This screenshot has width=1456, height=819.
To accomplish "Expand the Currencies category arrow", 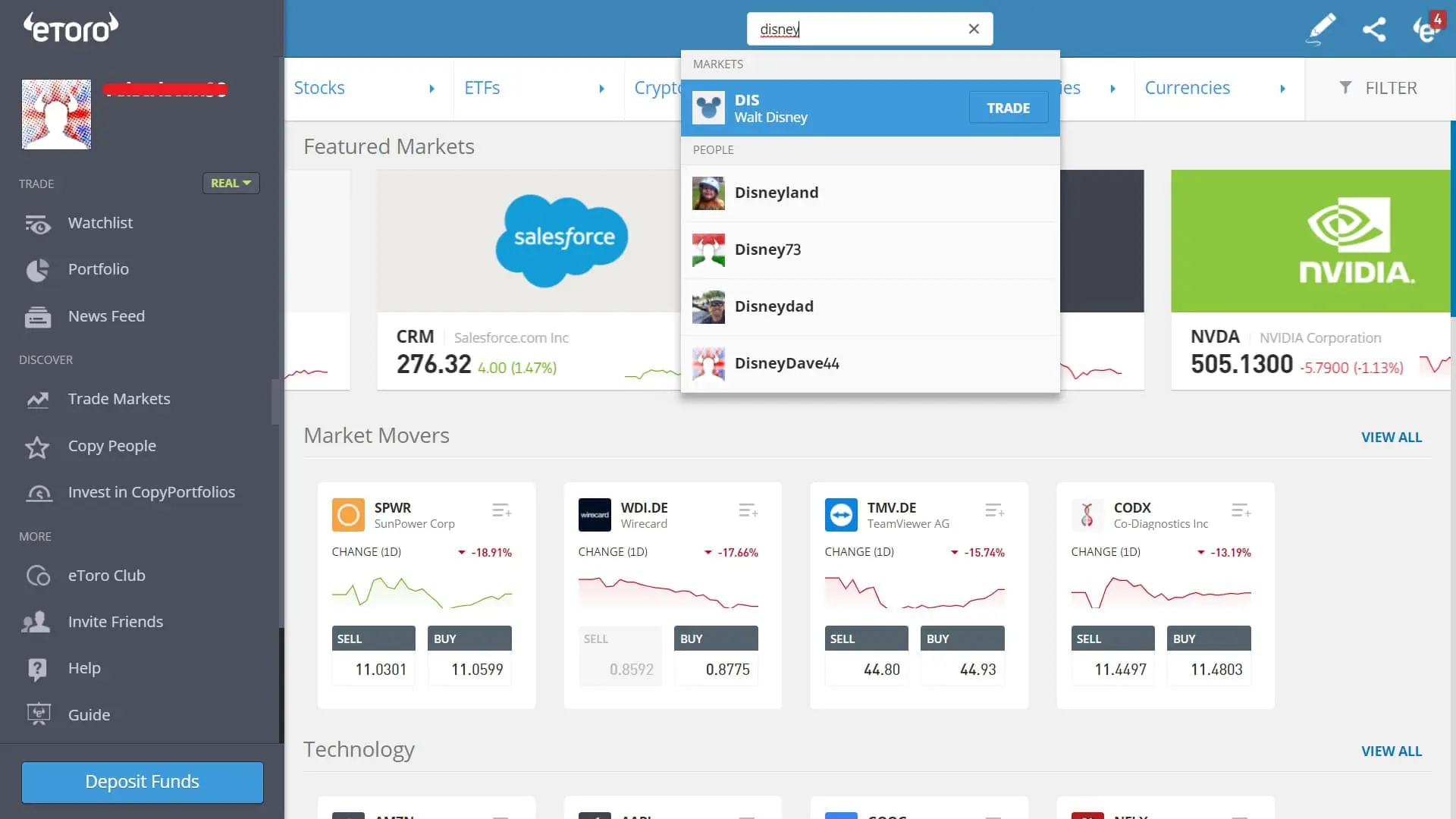I will [x=1282, y=89].
